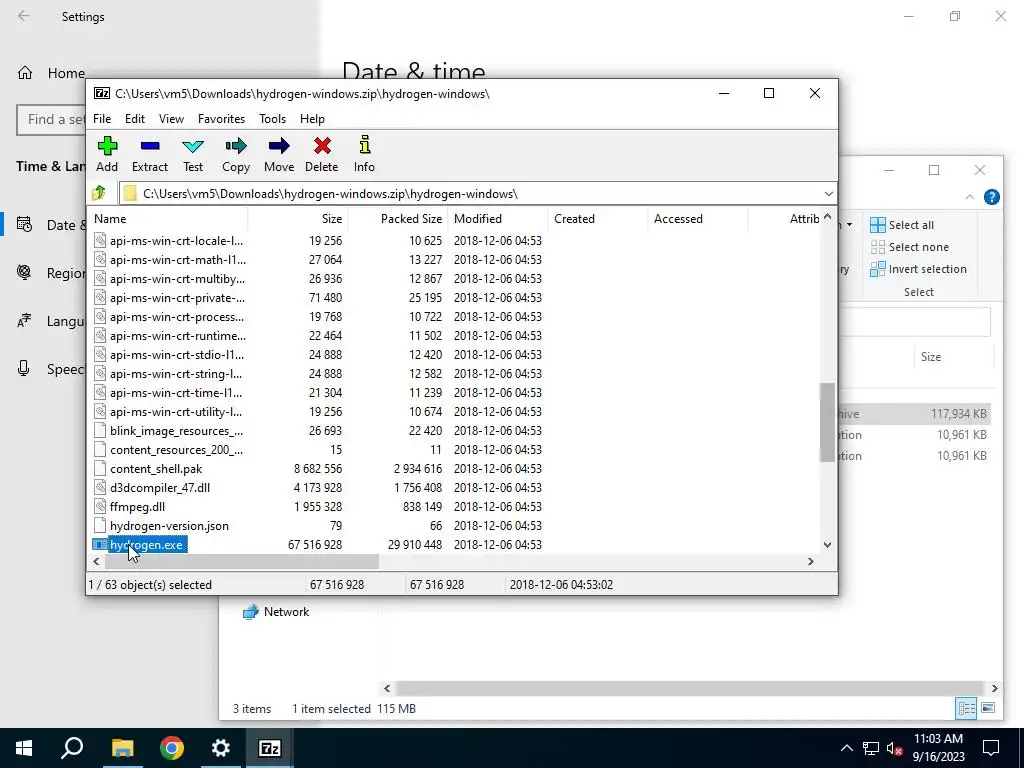
Task: Open the Help menu
Action: coord(312,119)
